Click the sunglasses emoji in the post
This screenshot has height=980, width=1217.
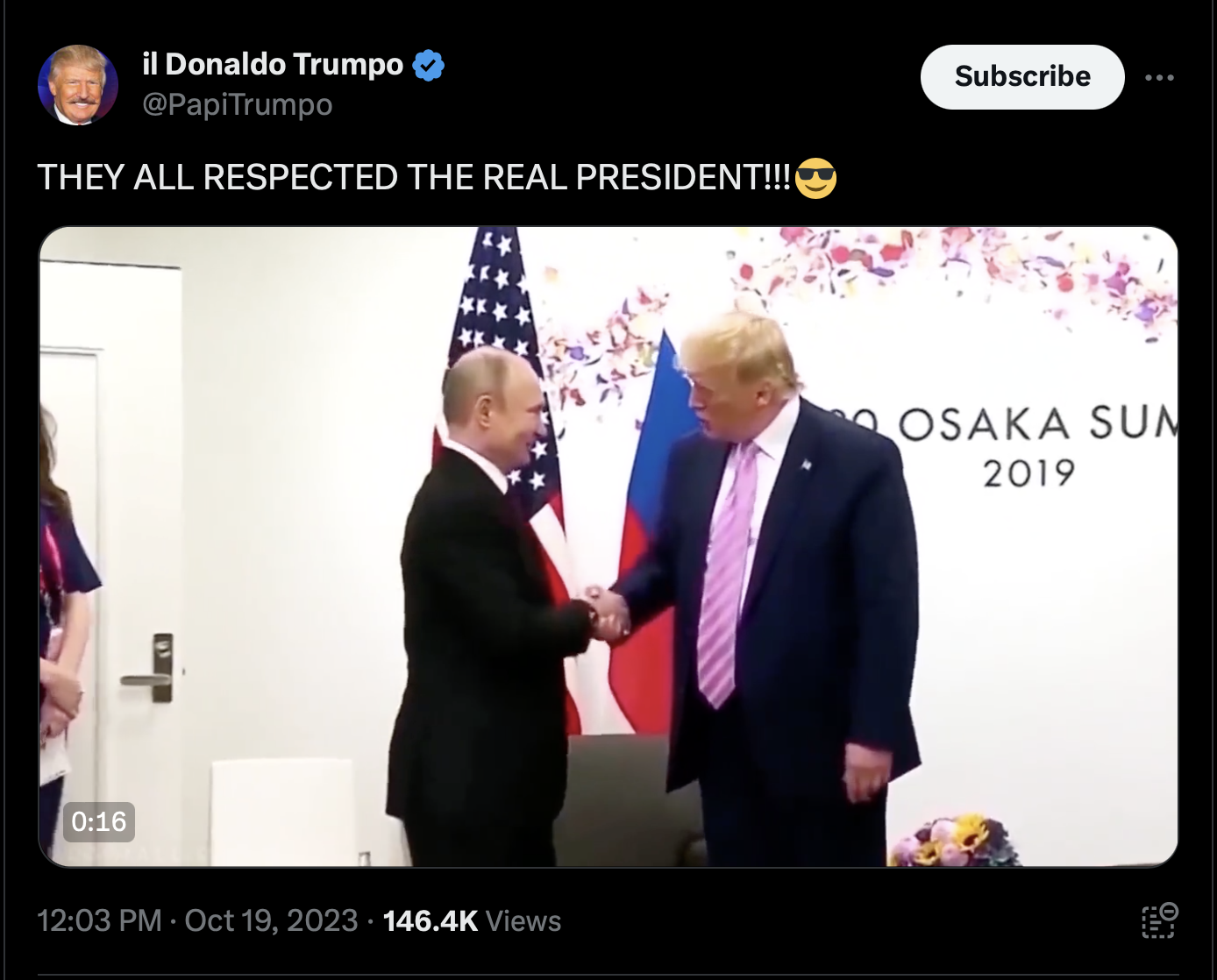coord(816,178)
